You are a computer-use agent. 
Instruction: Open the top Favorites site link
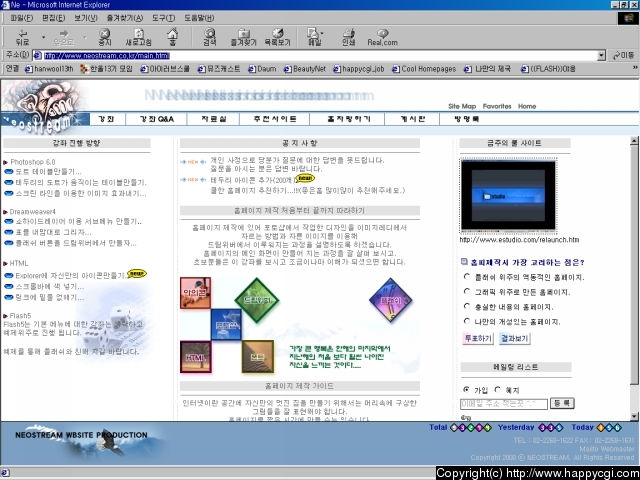click(497, 106)
